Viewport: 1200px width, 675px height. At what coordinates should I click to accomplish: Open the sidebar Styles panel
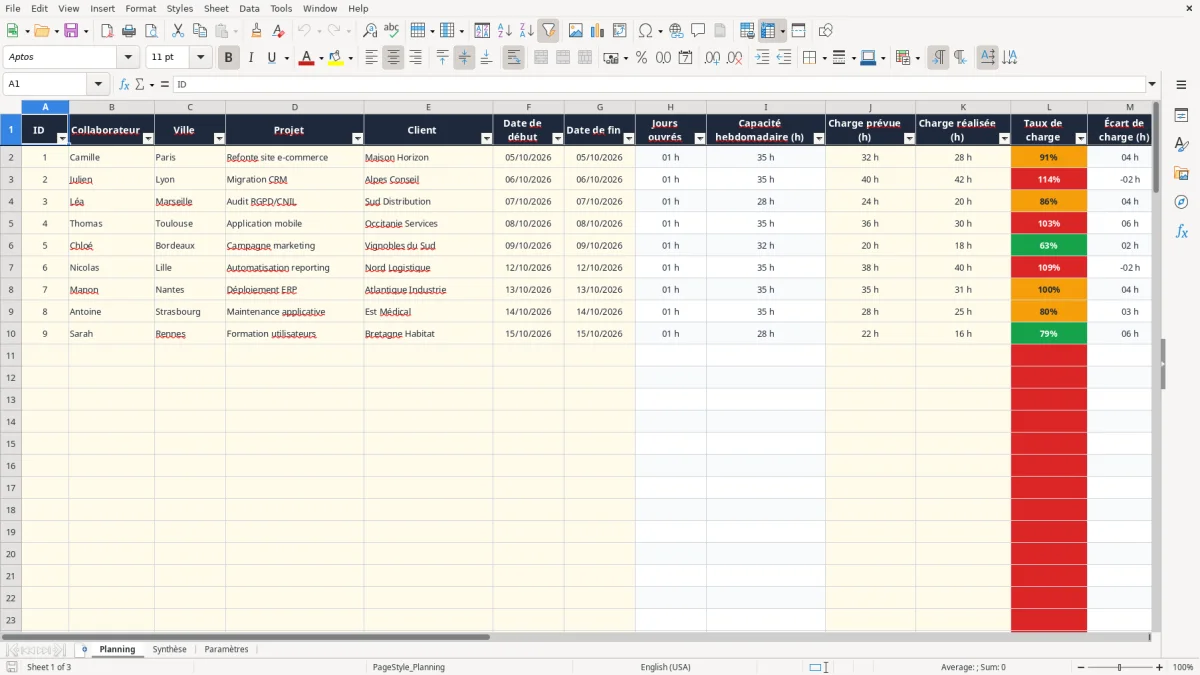coord(1181,145)
